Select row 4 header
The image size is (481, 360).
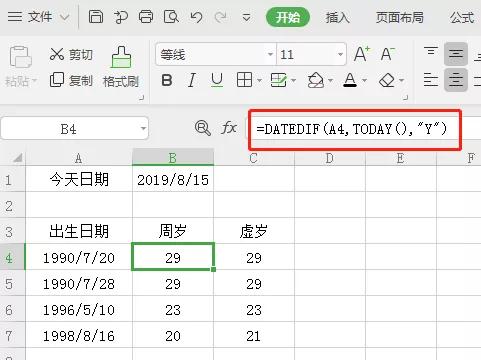[12, 258]
